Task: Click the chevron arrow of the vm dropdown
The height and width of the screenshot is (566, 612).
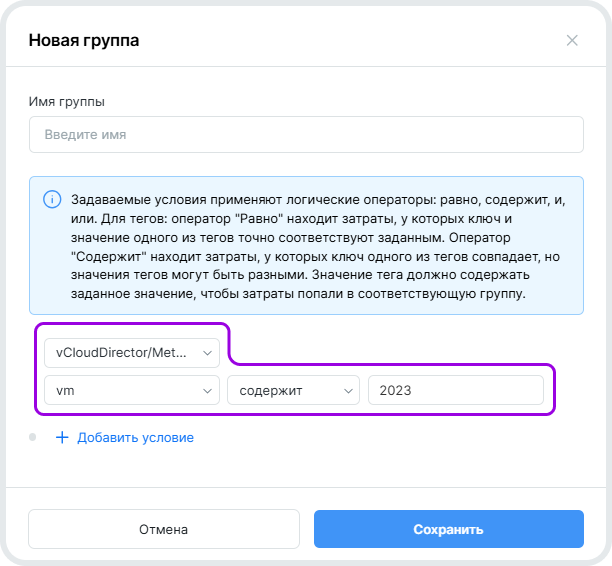Action: [208, 391]
